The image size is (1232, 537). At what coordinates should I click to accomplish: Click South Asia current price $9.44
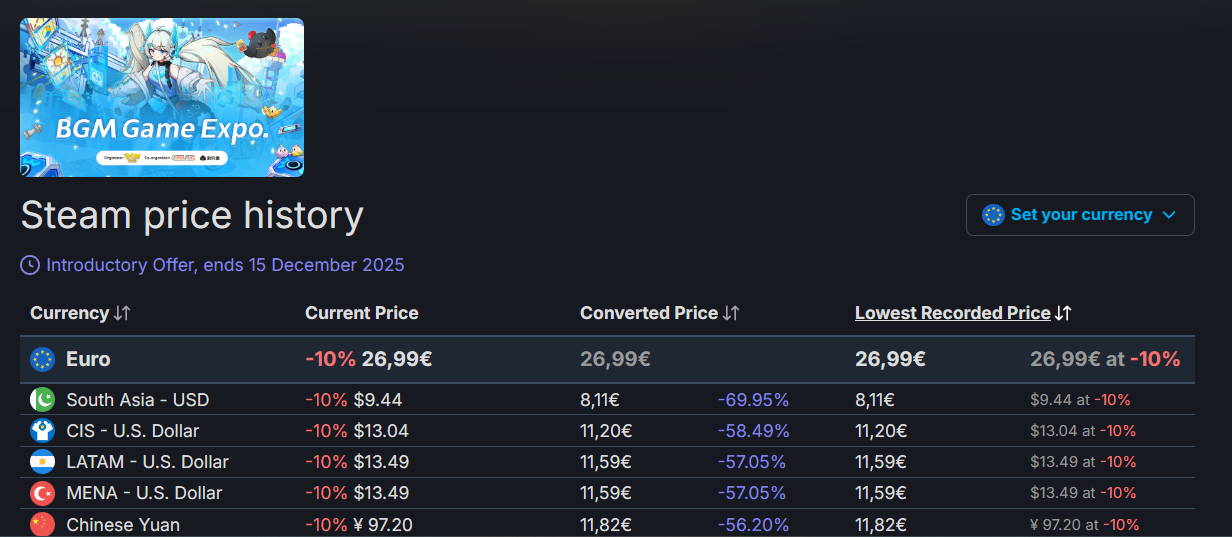pos(378,400)
